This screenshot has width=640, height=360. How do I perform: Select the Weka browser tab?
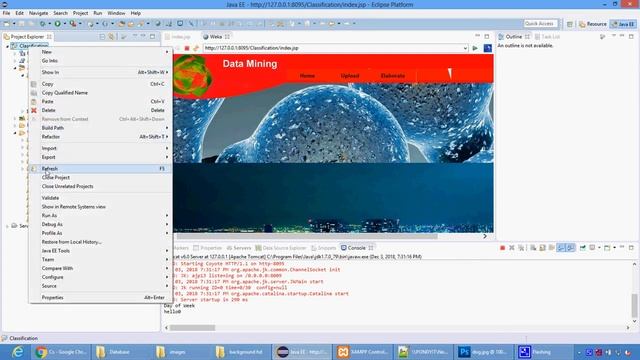pyautogui.click(x=216, y=37)
